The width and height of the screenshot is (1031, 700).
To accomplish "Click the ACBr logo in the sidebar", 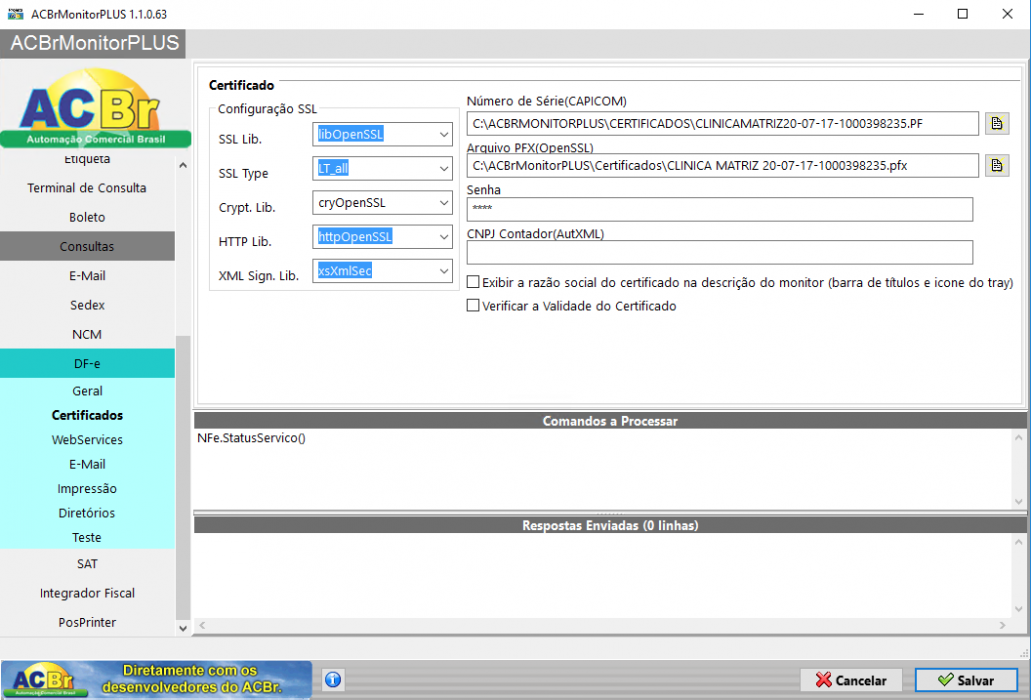I will coord(95,108).
